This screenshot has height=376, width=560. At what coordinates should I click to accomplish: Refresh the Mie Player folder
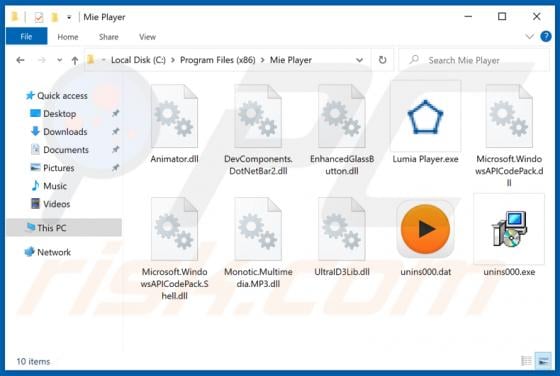[x=382, y=60]
